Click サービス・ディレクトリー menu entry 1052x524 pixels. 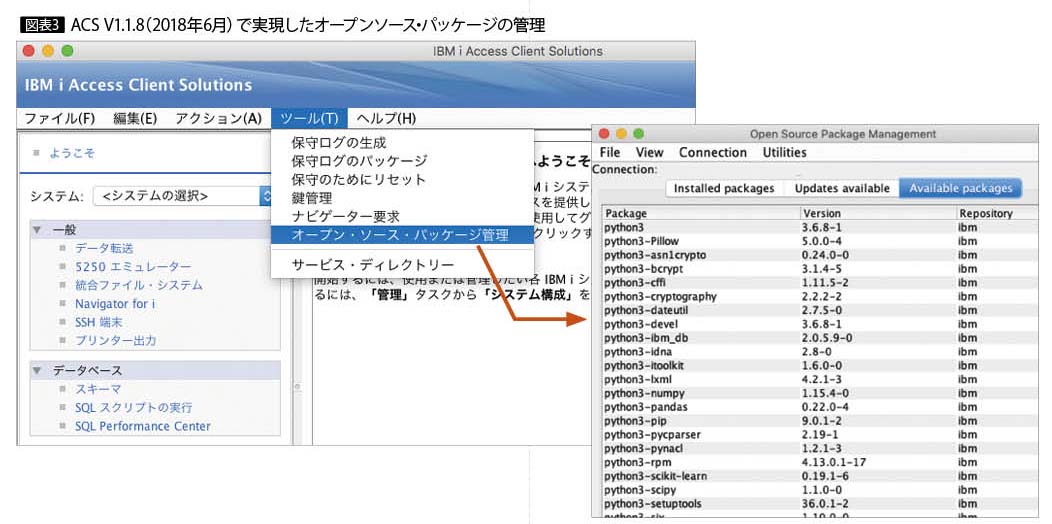(372, 265)
